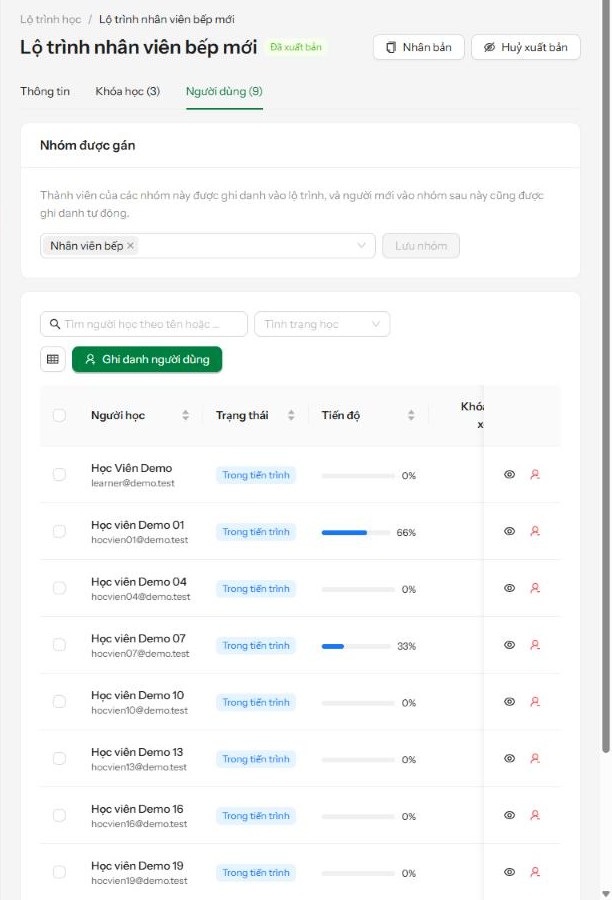Expand the assigned groups dropdown arrow
This screenshot has width=612, height=900.
pos(361,246)
